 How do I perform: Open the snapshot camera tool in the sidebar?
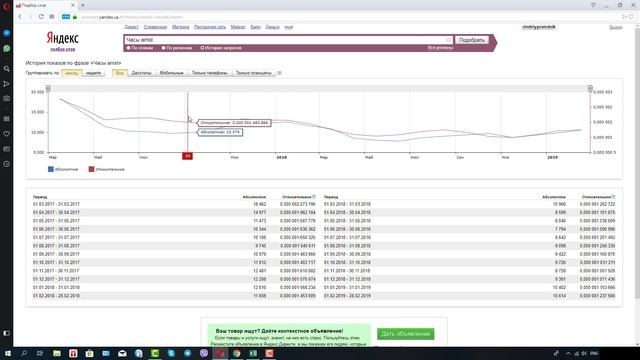(x=7, y=98)
